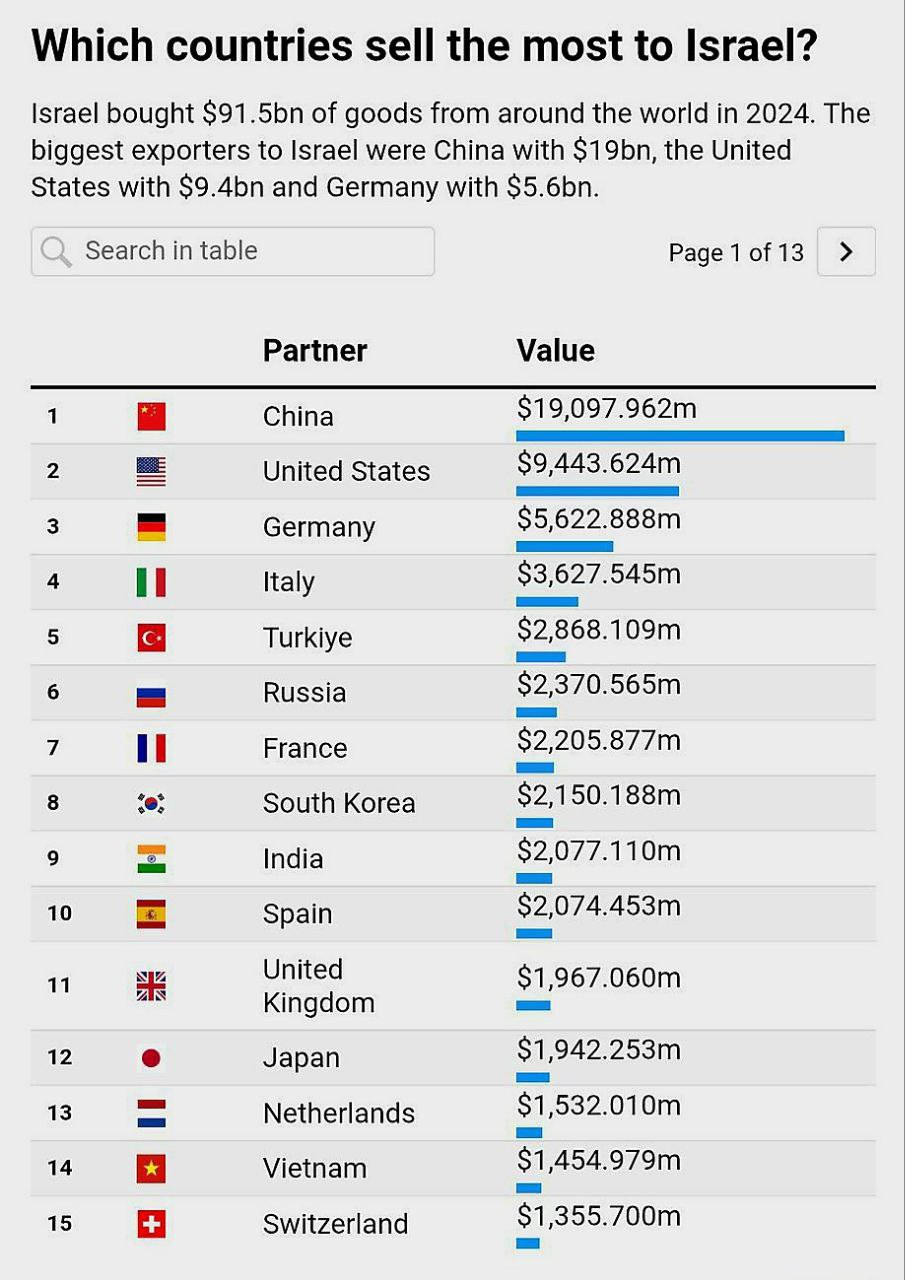Click the Russia row value $2,370.565m
This screenshot has width=905, height=1280.
point(599,685)
